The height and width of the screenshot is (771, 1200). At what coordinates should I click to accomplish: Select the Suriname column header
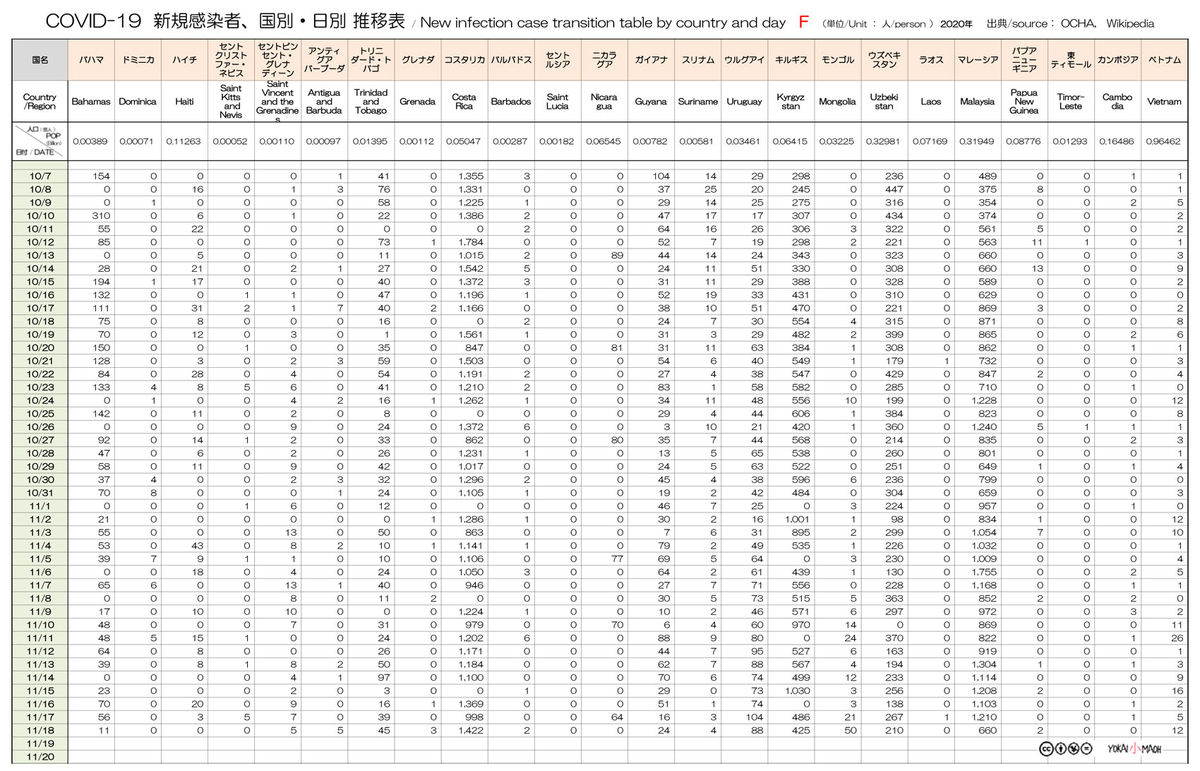[697, 101]
